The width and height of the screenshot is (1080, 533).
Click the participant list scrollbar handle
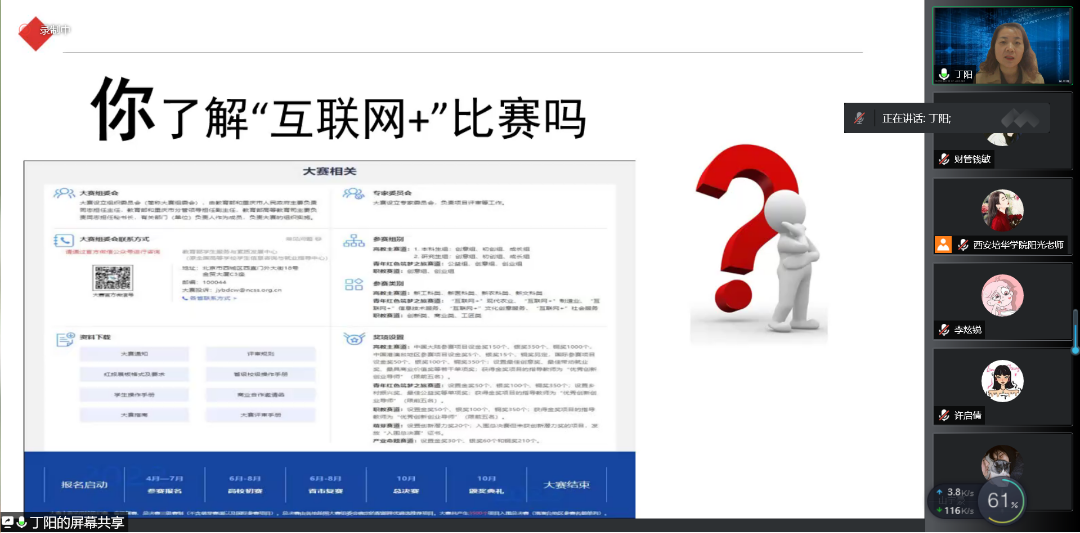(x=1075, y=330)
